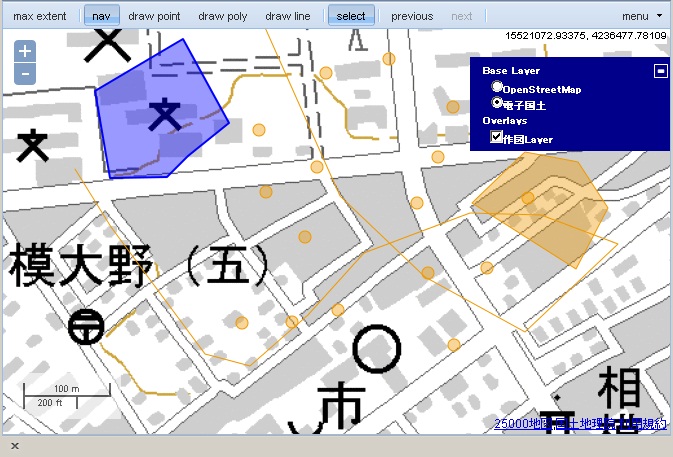
Task: Open the 25000 map terms of use link
Action: click(580, 424)
